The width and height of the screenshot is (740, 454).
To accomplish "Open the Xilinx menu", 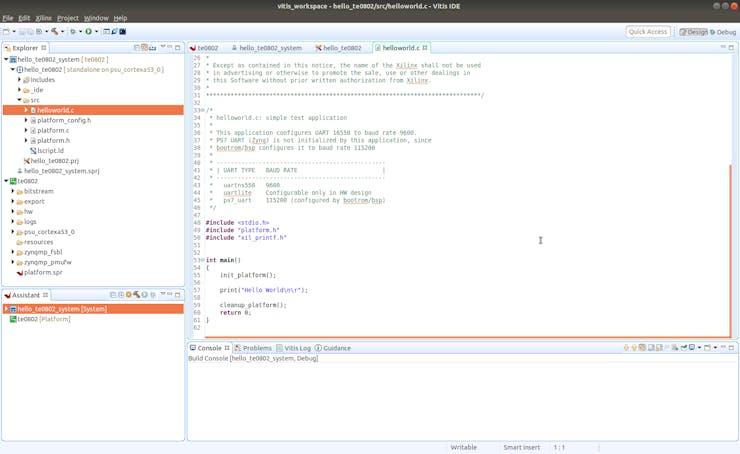I will (x=43, y=18).
